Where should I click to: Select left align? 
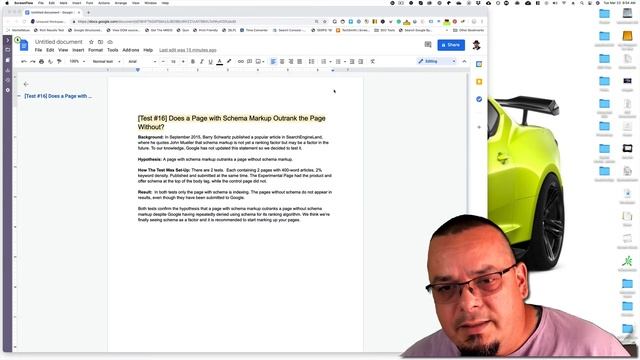coord(273,61)
